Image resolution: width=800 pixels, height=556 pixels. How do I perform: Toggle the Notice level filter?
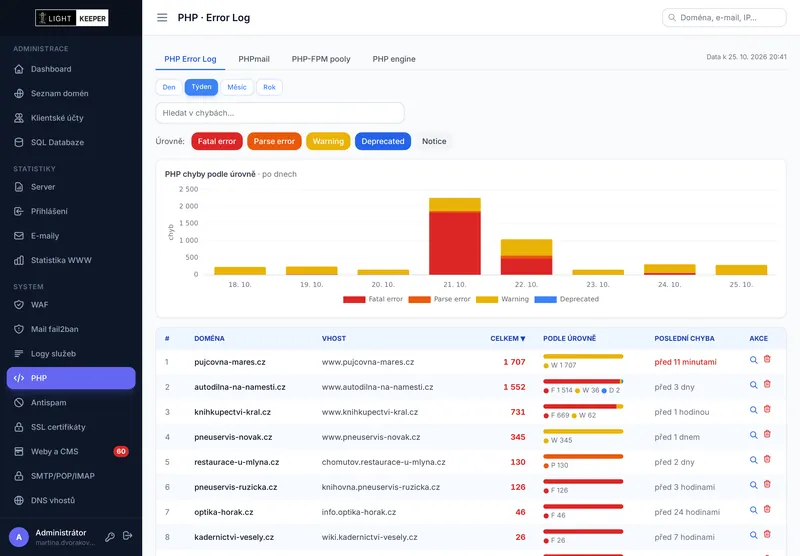[x=434, y=141]
